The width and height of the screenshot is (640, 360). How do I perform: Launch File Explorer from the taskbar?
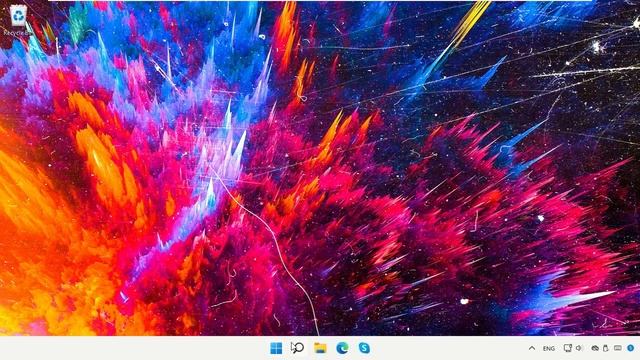click(x=320, y=348)
